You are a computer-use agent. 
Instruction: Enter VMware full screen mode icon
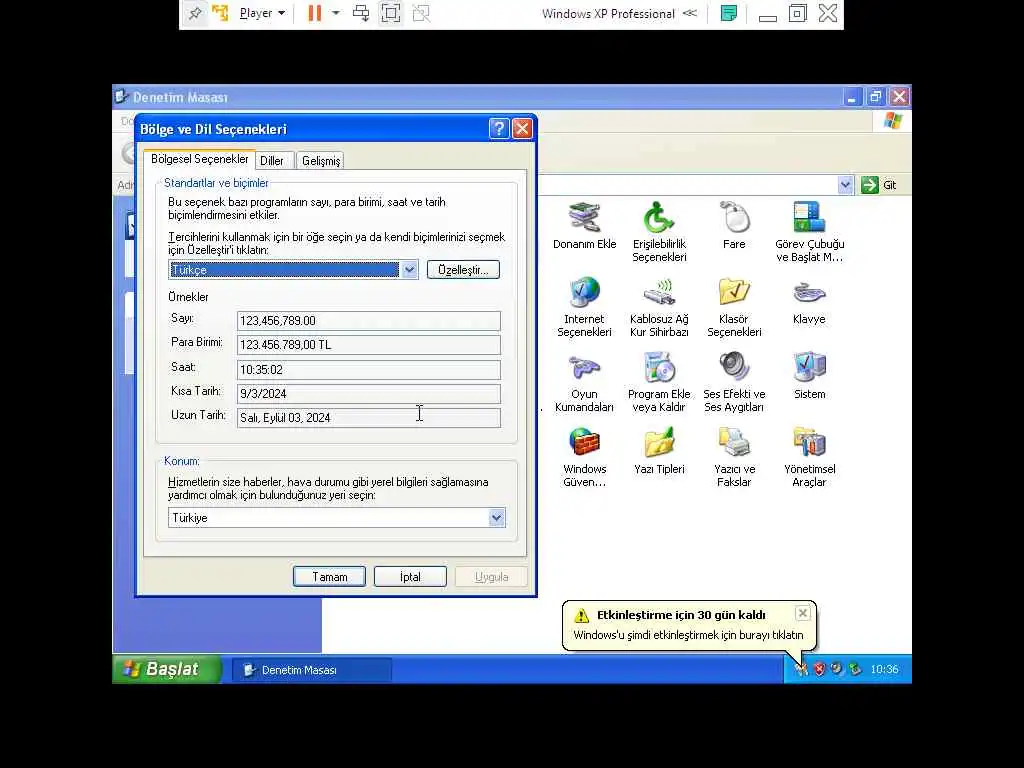391,13
